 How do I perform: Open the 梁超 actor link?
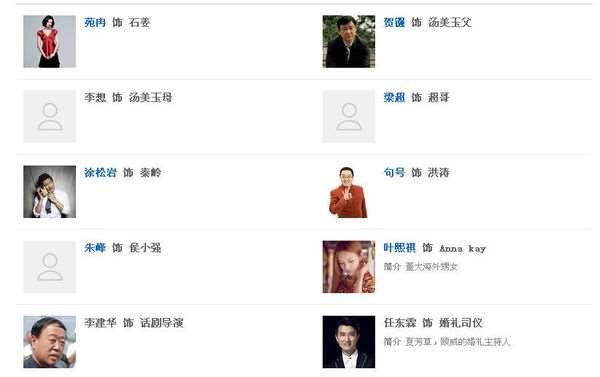click(x=394, y=97)
